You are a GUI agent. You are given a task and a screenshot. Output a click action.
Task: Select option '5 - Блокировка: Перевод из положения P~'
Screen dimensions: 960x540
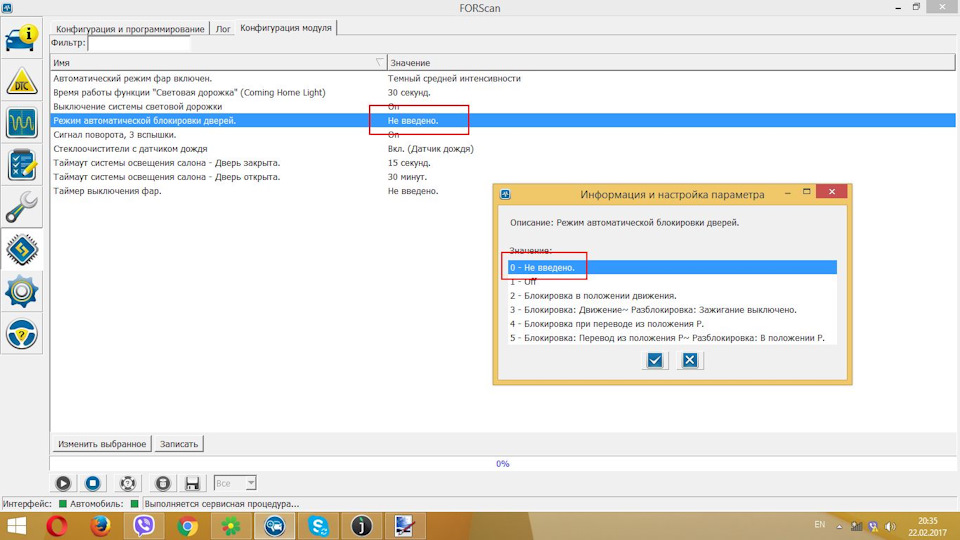pos(672,338)
